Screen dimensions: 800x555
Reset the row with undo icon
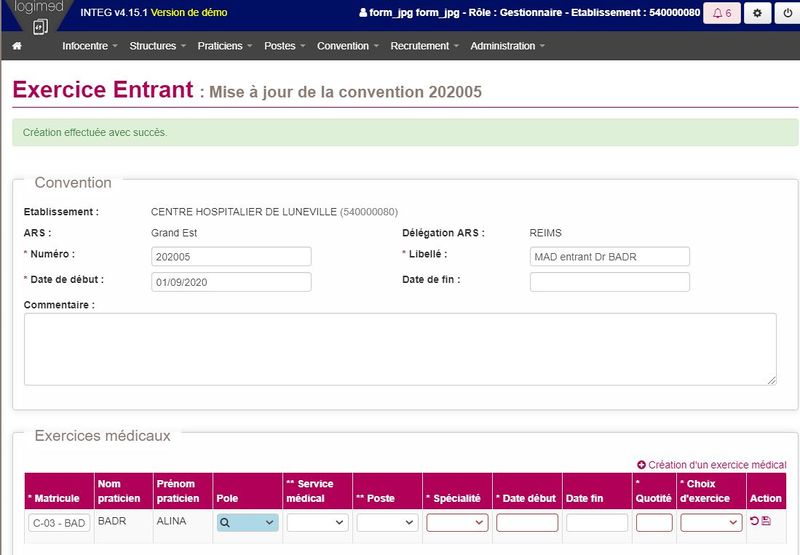tap(754, 521)
